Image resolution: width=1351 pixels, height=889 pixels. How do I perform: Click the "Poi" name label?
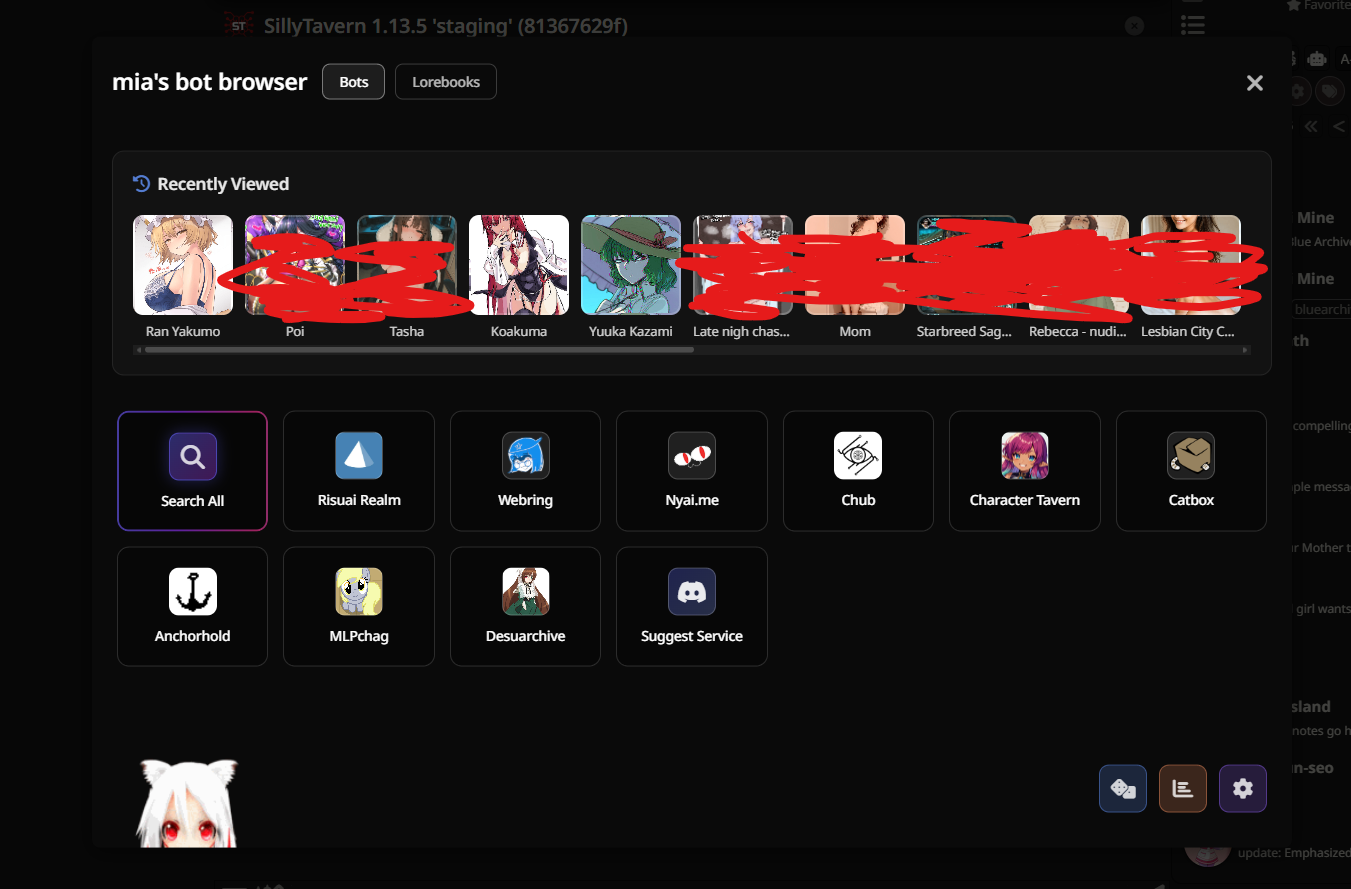(x=295, y=331)
